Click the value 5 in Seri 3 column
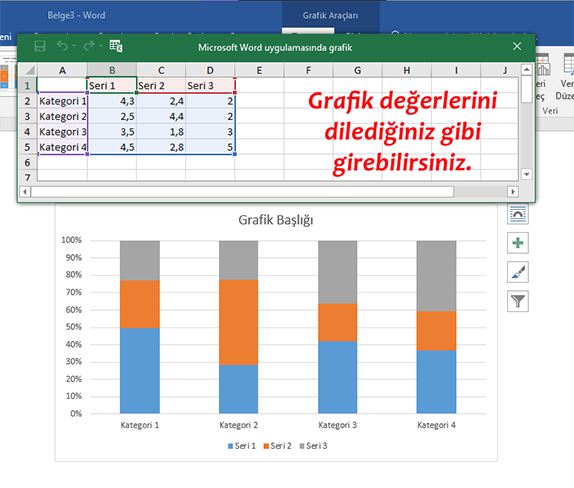This screenshot has width=574, height=488. point(210,147)
